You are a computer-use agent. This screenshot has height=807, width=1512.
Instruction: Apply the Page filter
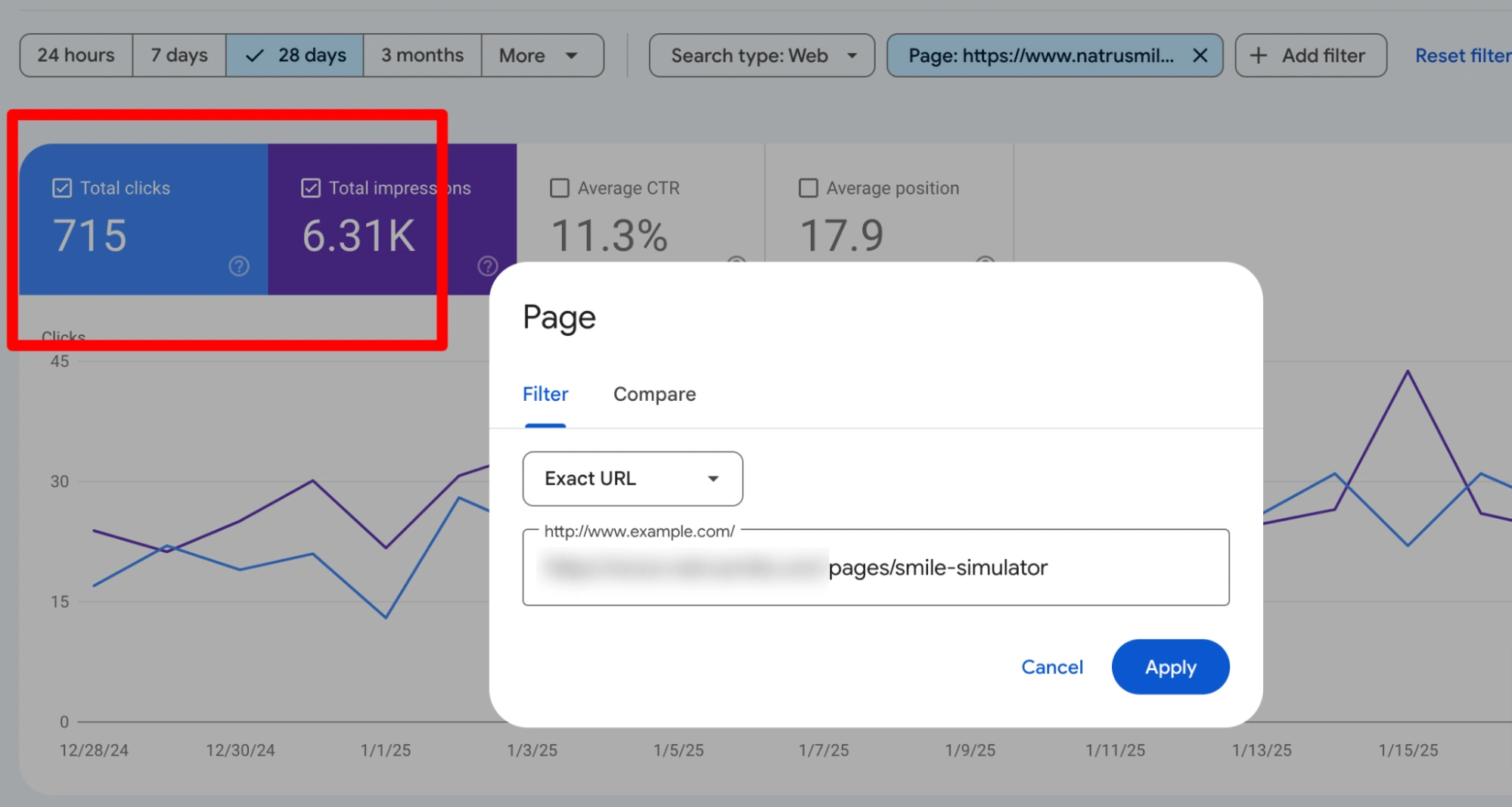coord(1170,667)
